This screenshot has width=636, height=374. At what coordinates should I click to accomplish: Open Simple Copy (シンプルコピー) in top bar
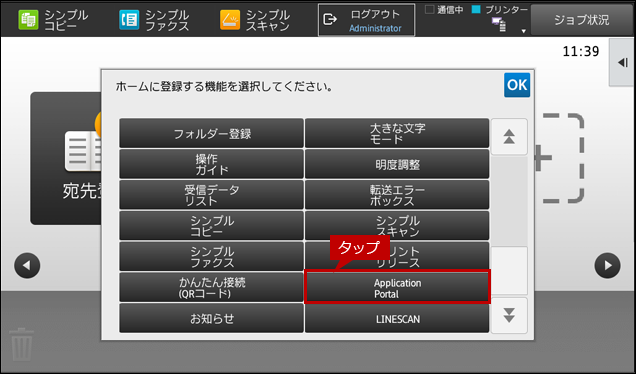click(53, 20)
